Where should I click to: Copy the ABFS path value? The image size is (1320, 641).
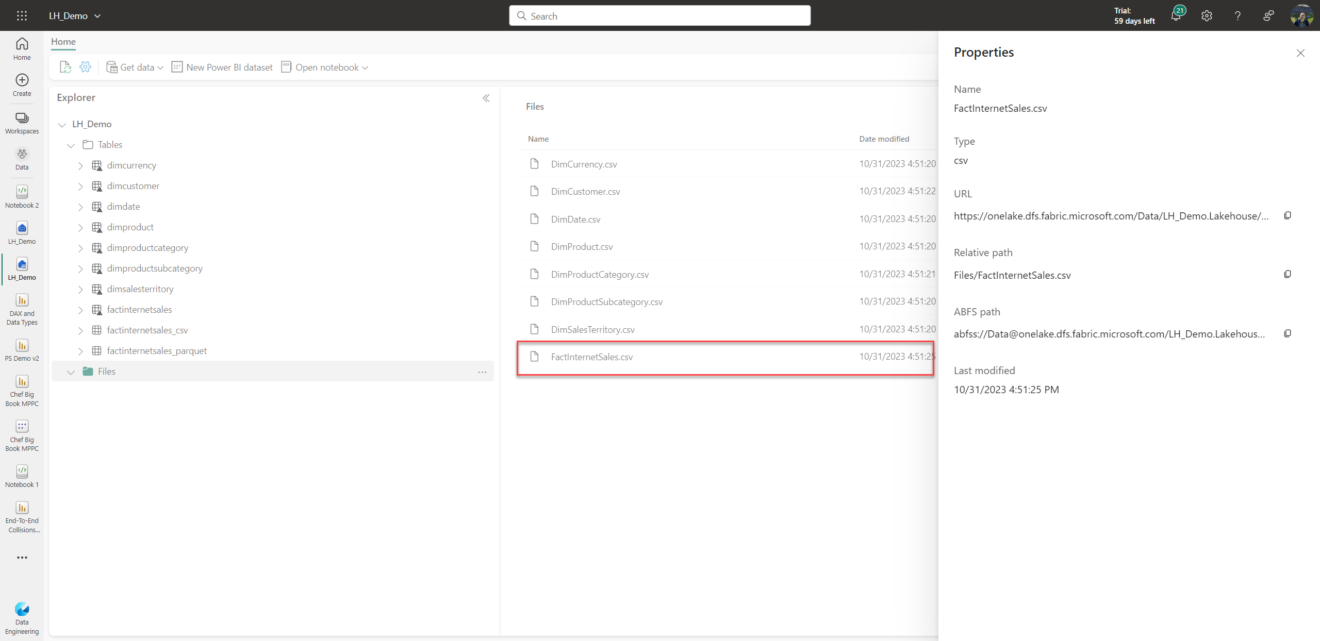[1288, 333]
